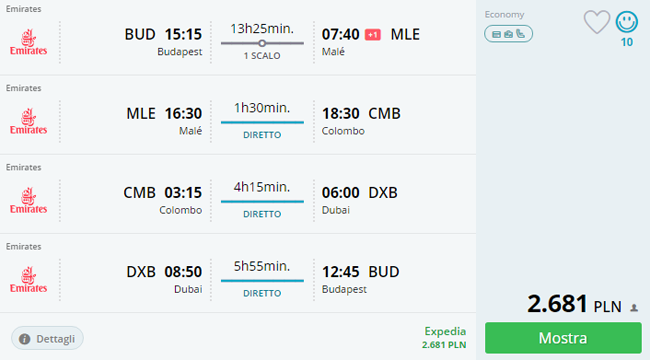Click the person icon beside the price
The width and height of the screenshot is (650, 360).
634,308
